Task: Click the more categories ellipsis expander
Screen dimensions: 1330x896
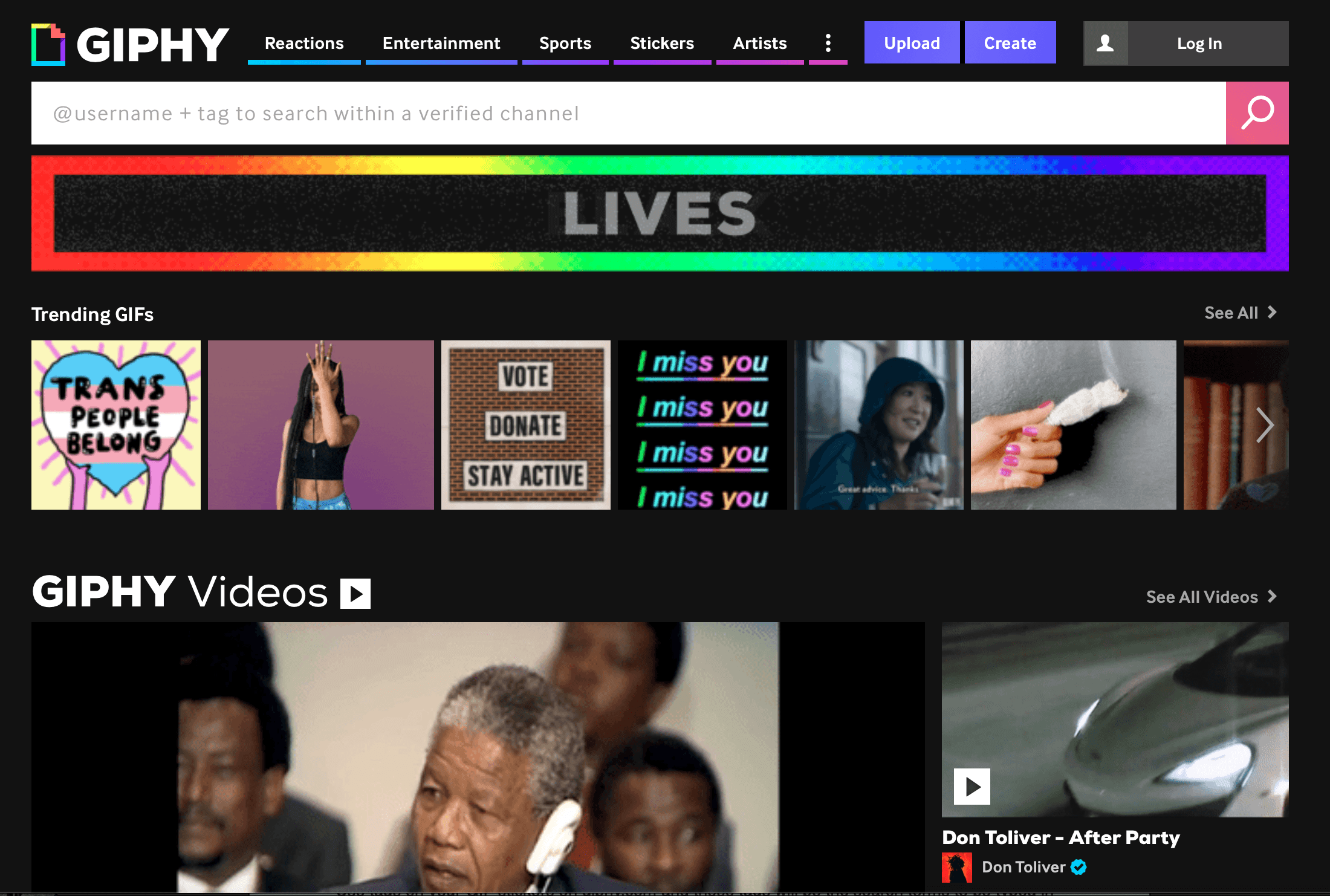Action: tap(828, 42)
